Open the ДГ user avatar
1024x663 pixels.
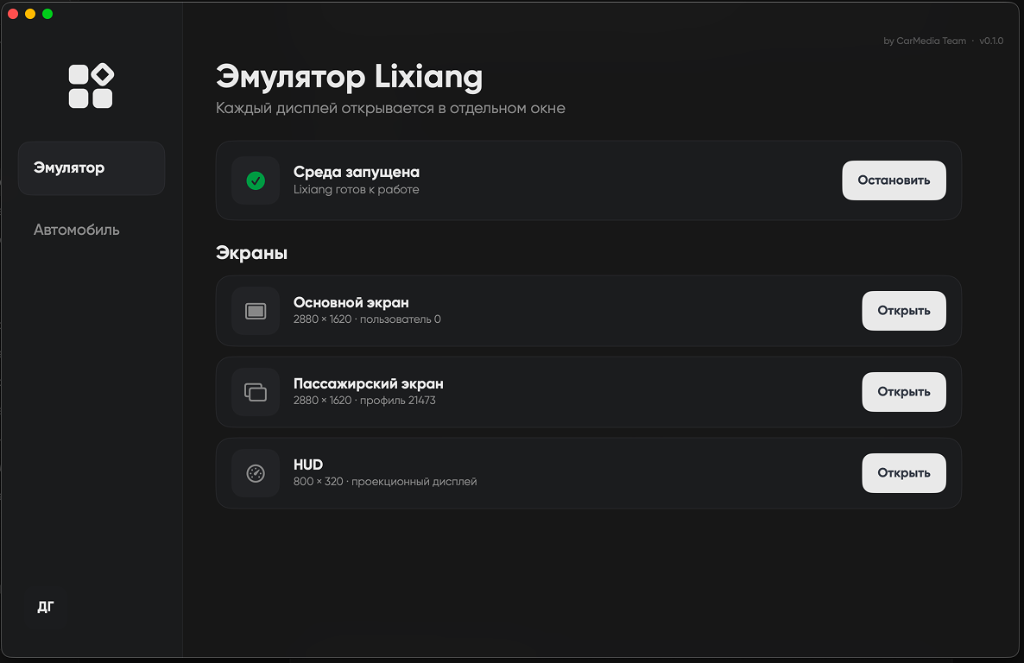coord(45,607)
